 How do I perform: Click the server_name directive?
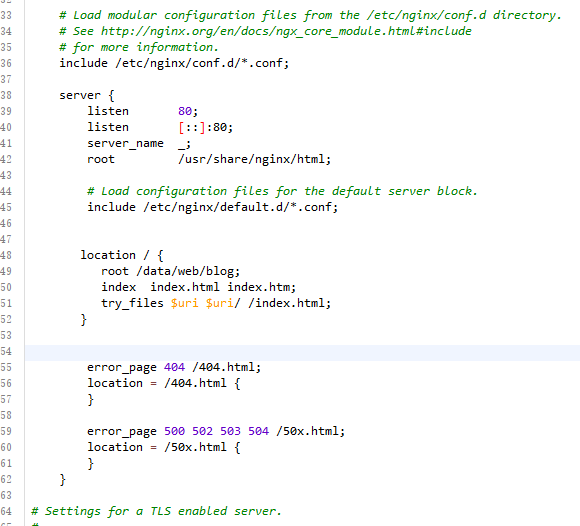125,144
